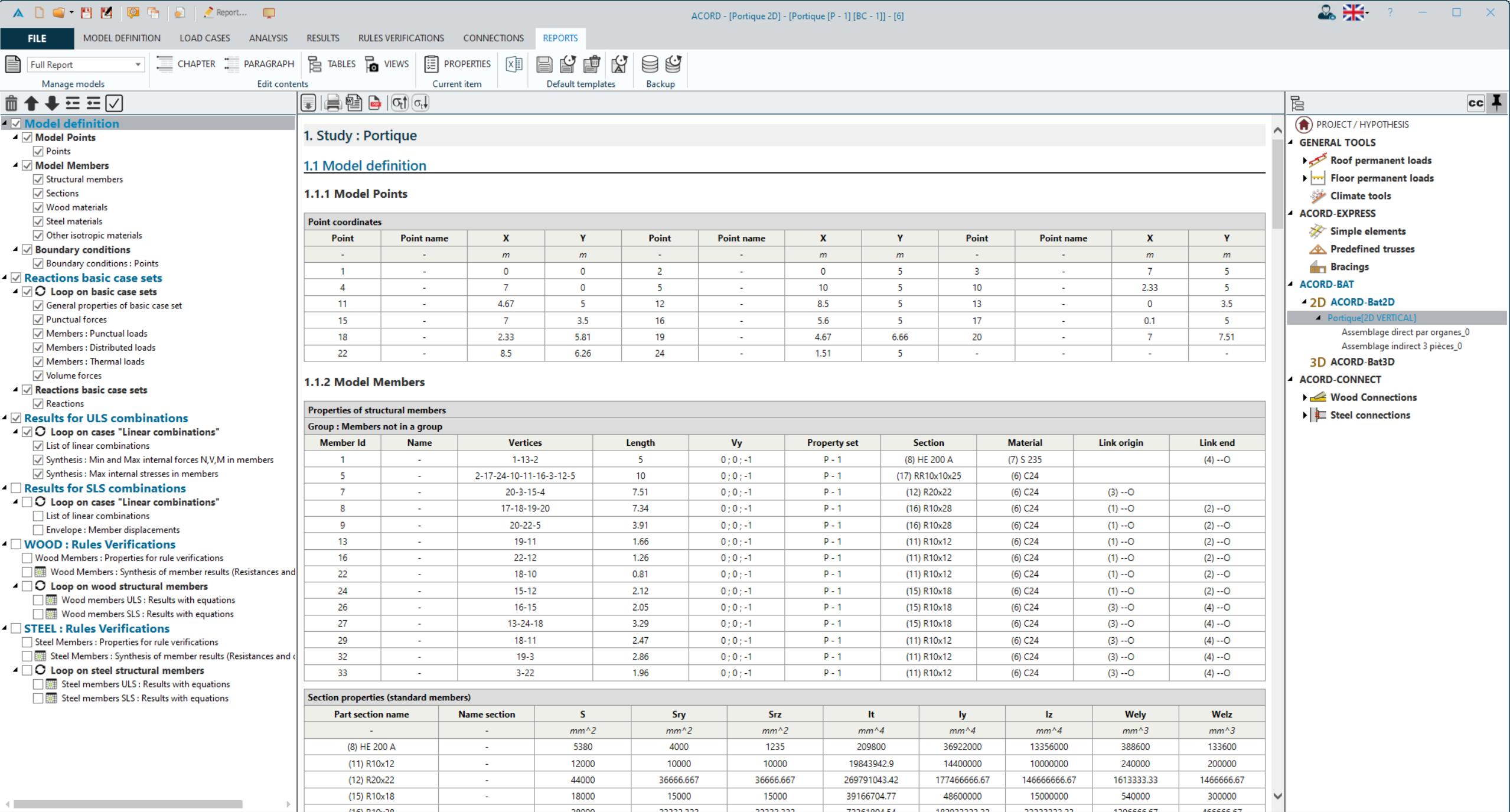Image resolution: width=1510 pixels, height=812 pixels.
Task: Click the pin icon in right panel
Action: point(1496,103)
